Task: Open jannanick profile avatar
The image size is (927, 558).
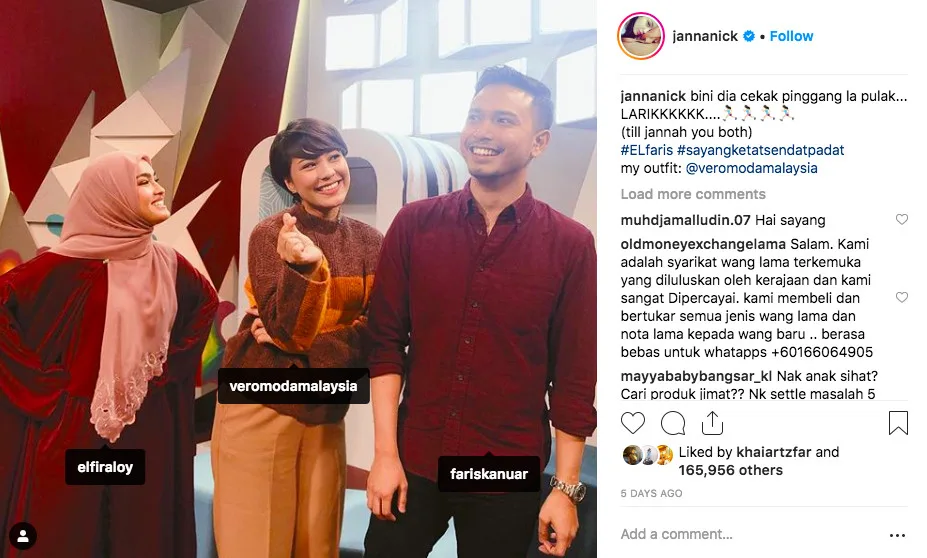Action: tap(641, 36)
